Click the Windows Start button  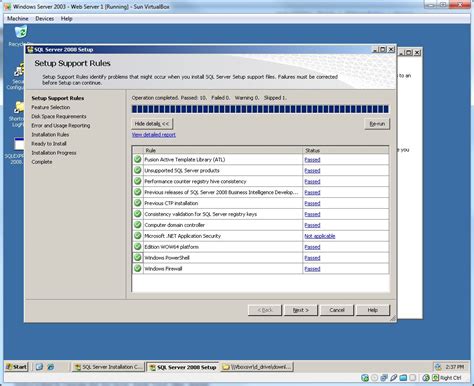point(16,367)
